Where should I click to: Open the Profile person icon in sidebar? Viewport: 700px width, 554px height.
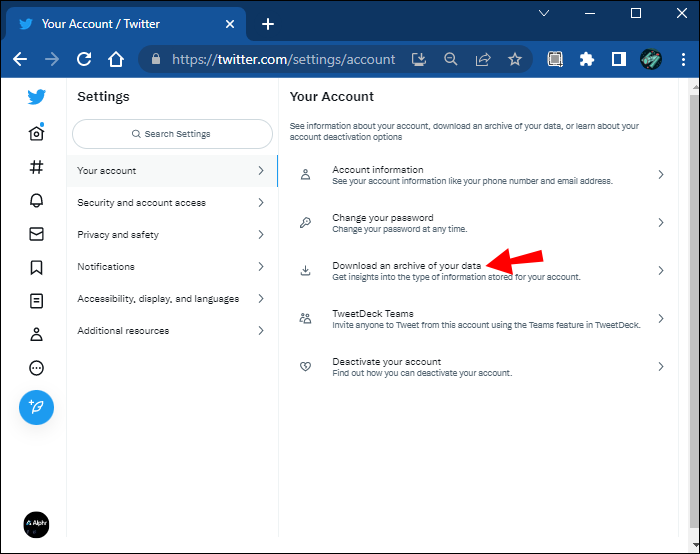click(x=36, y=334)
